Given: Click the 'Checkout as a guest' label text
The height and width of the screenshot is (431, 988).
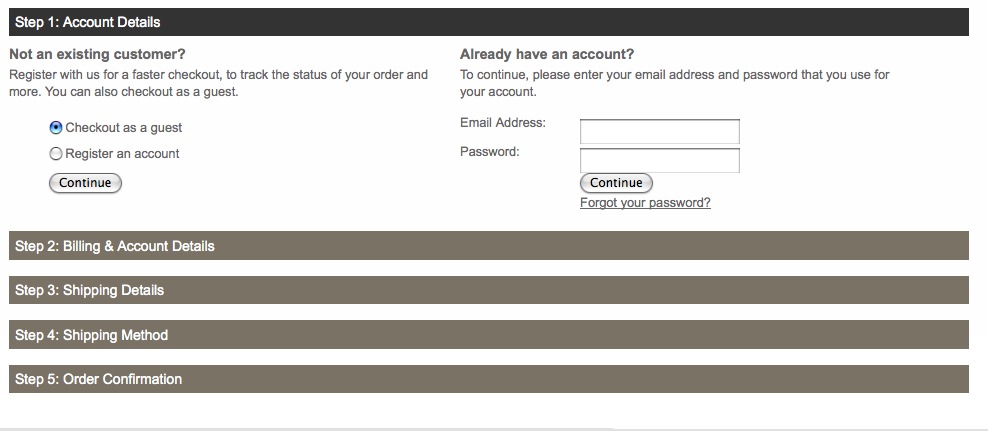Looking at the screenshot, I should [x=124, y=128].
